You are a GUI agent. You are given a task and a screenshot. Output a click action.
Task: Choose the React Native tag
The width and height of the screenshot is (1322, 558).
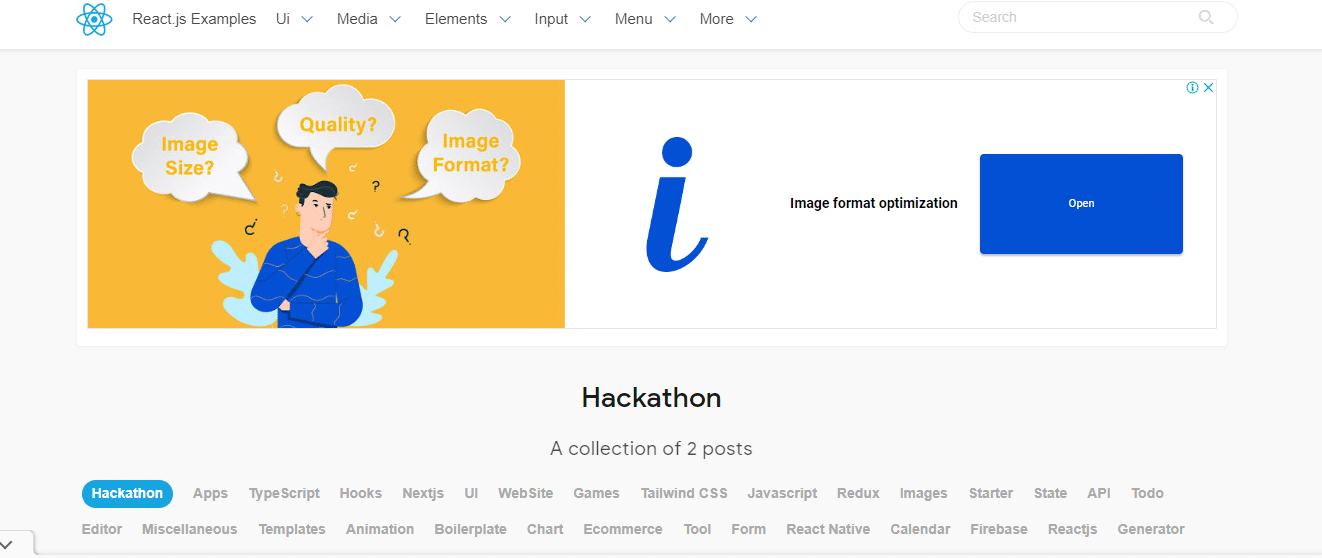tap(828, 530)
